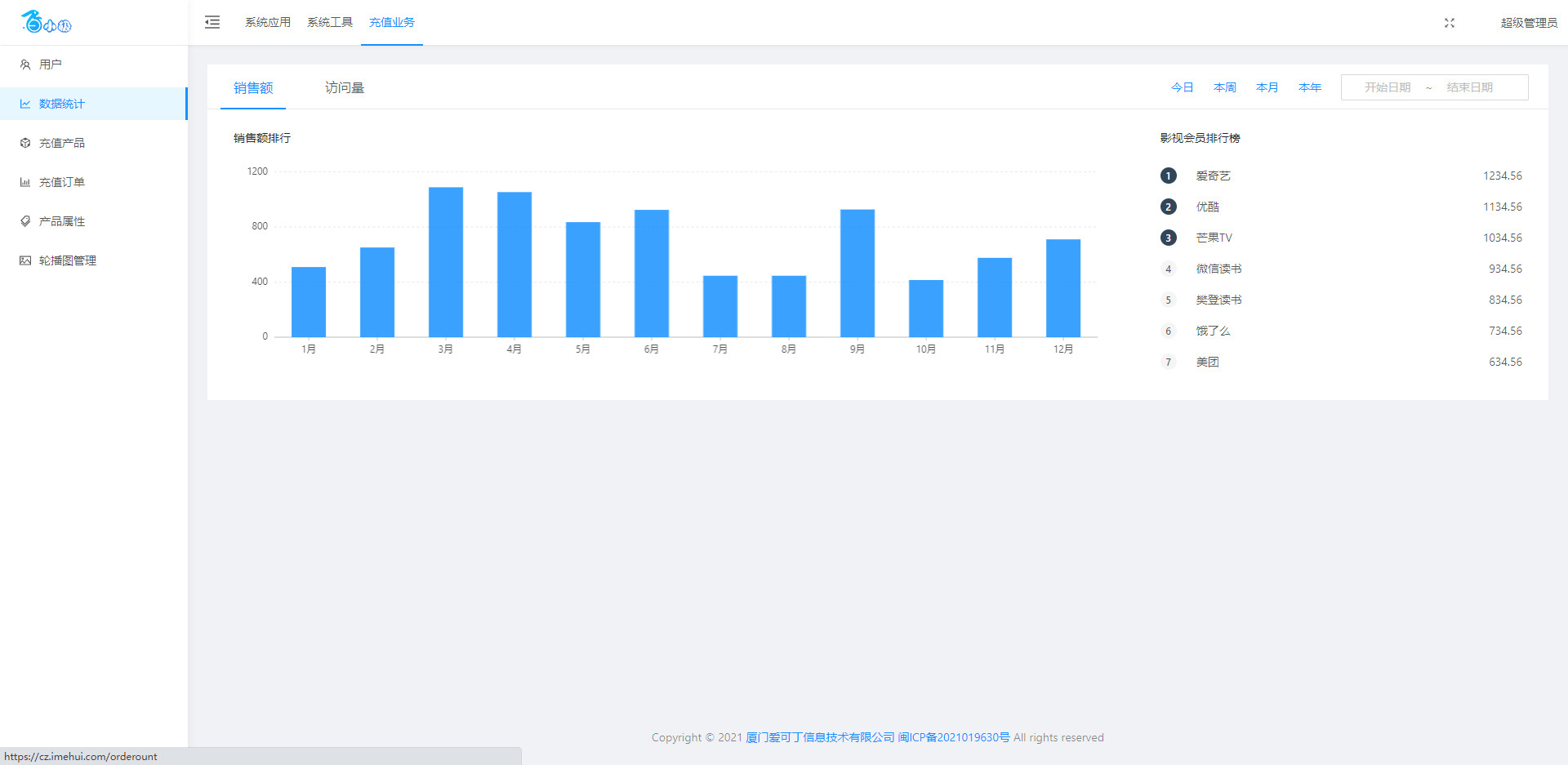Open the 闽ICP备2021019630号 link

tap(954, 737)
